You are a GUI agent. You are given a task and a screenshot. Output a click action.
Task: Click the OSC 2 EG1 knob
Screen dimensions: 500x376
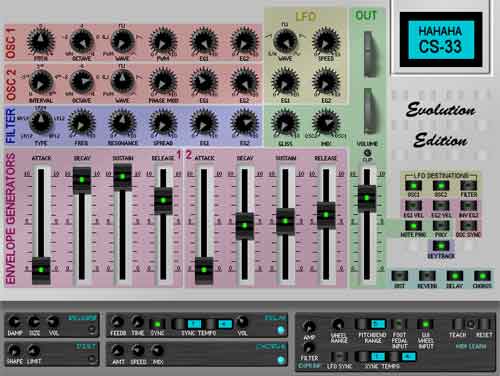(204, 83)
